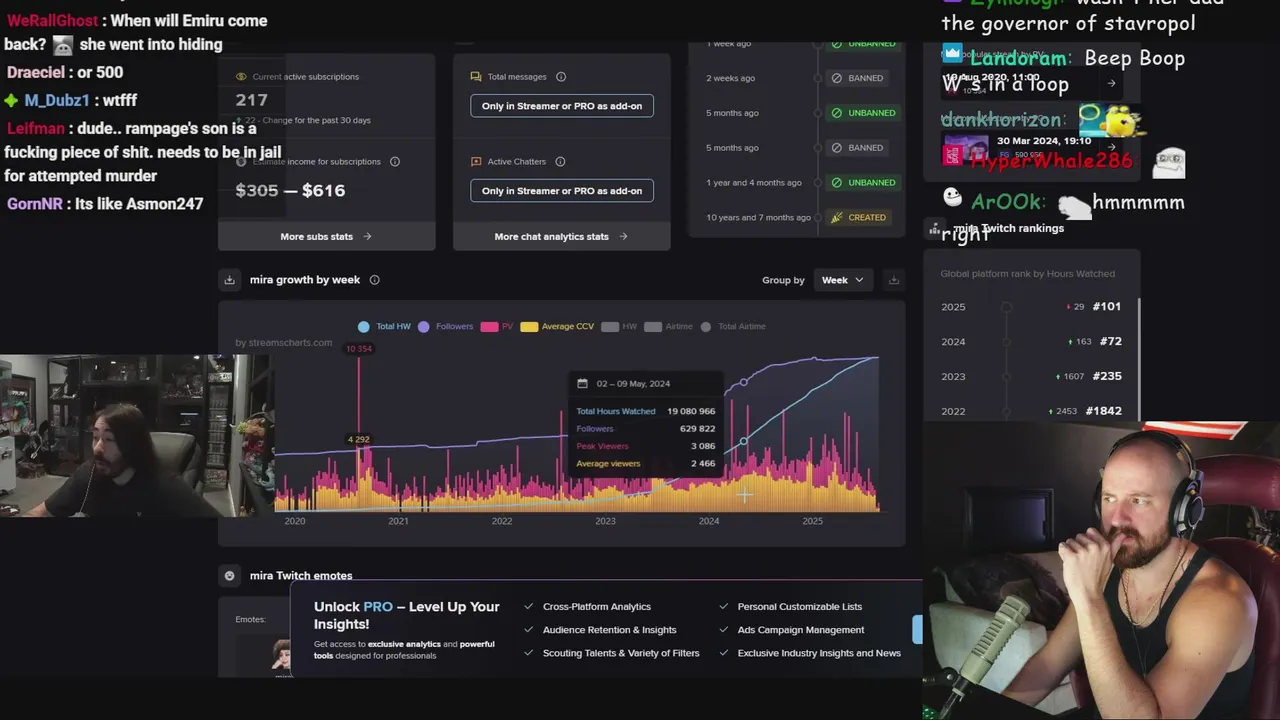The height and width of the screenshot is (720, 1280).
Task: Click the '10 years and 7 months ago' entry
Action: [x=758, y=217]
